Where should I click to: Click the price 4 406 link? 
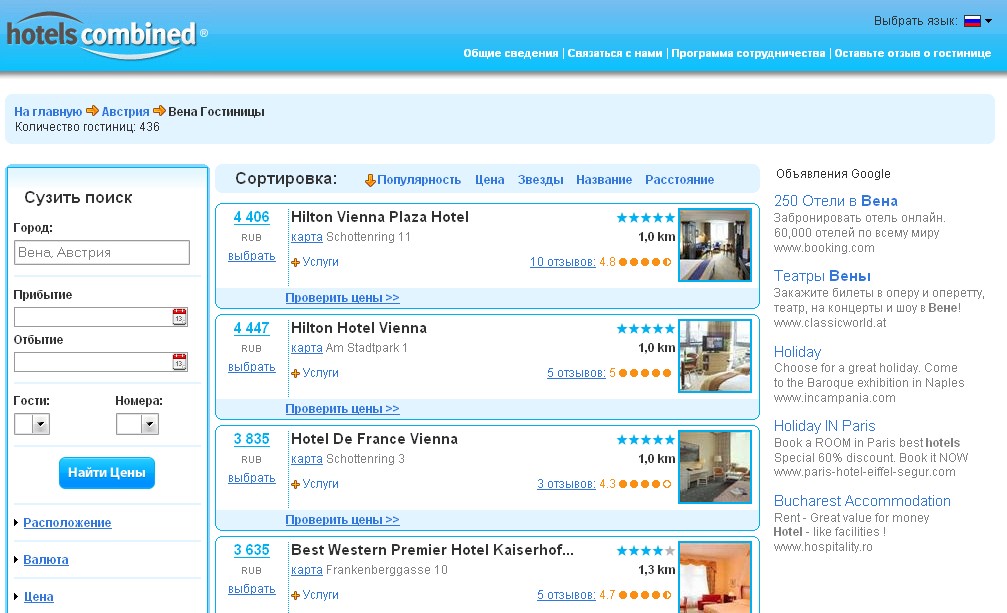tap(251, 217)
